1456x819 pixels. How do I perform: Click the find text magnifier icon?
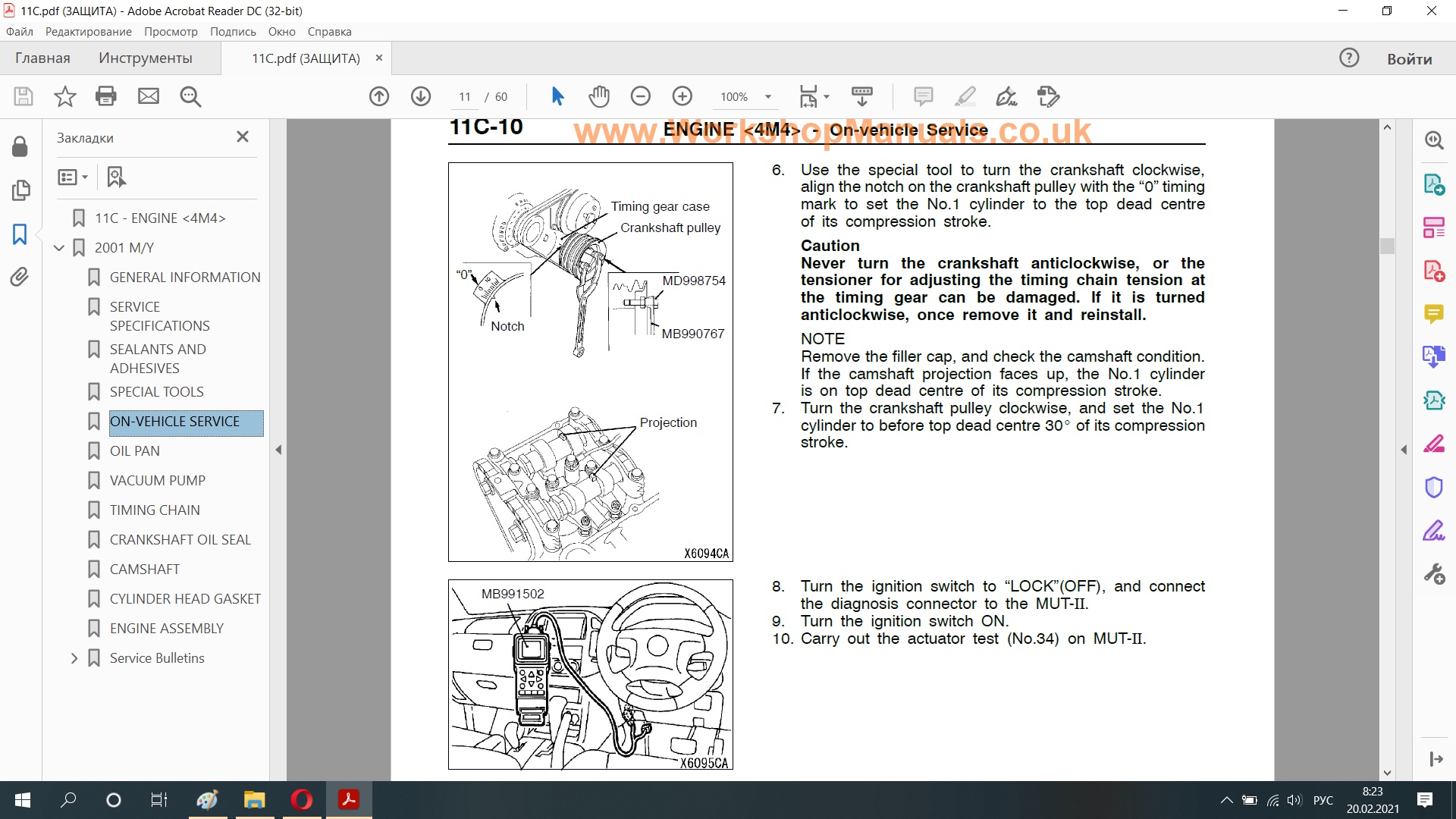click(x=190, y=96)
